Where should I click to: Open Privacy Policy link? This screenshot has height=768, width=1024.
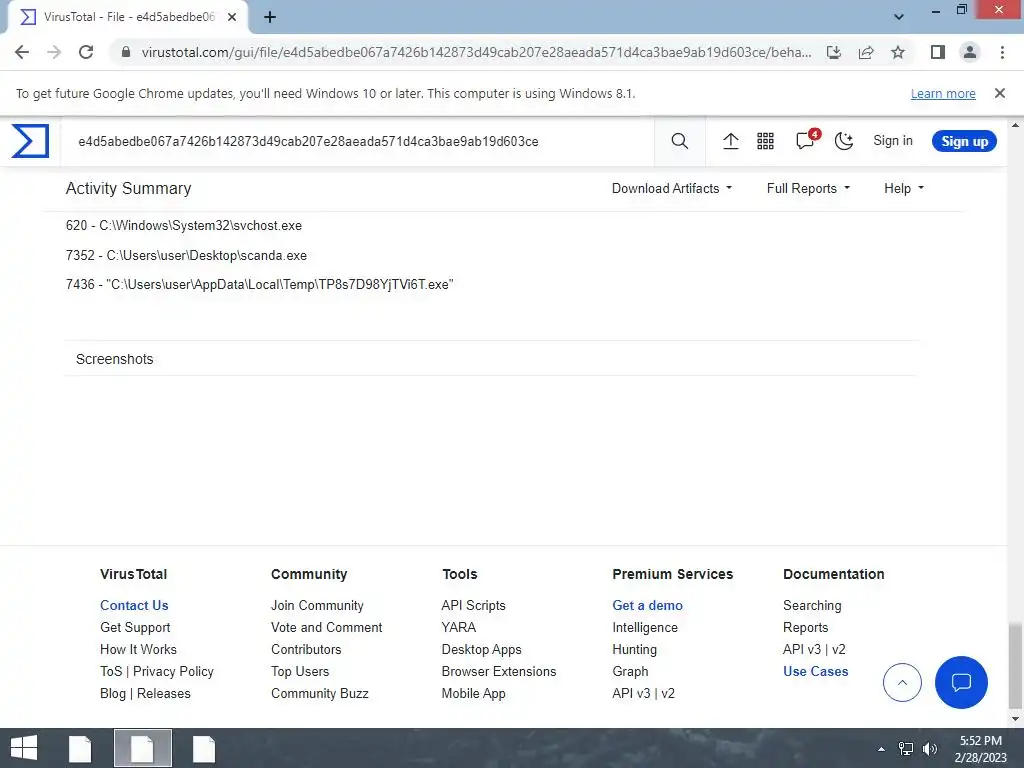173,671
